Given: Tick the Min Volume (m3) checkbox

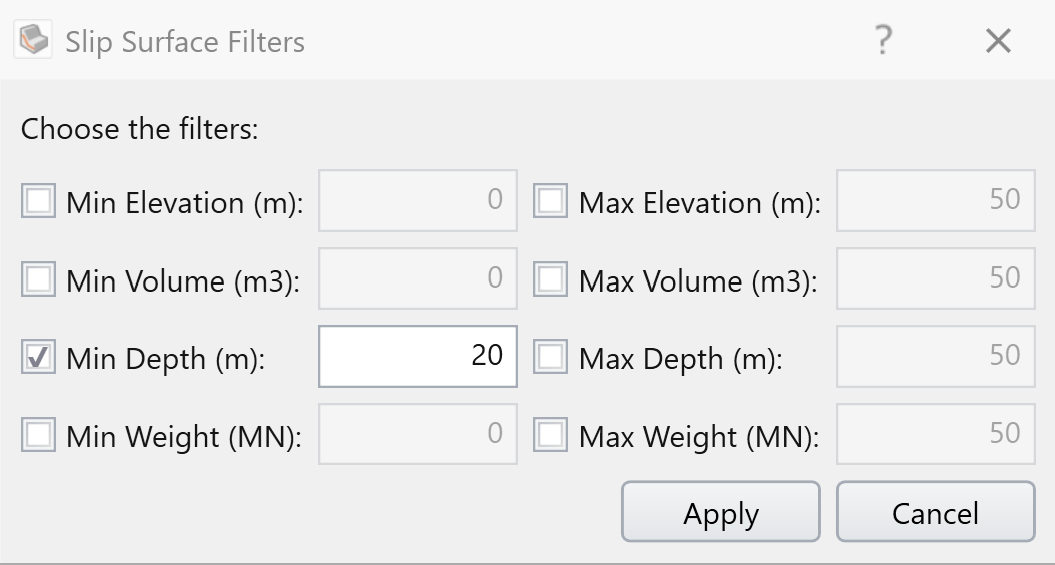Looking at the screenshot, I should pyautogui.click(x=38, y=278).
